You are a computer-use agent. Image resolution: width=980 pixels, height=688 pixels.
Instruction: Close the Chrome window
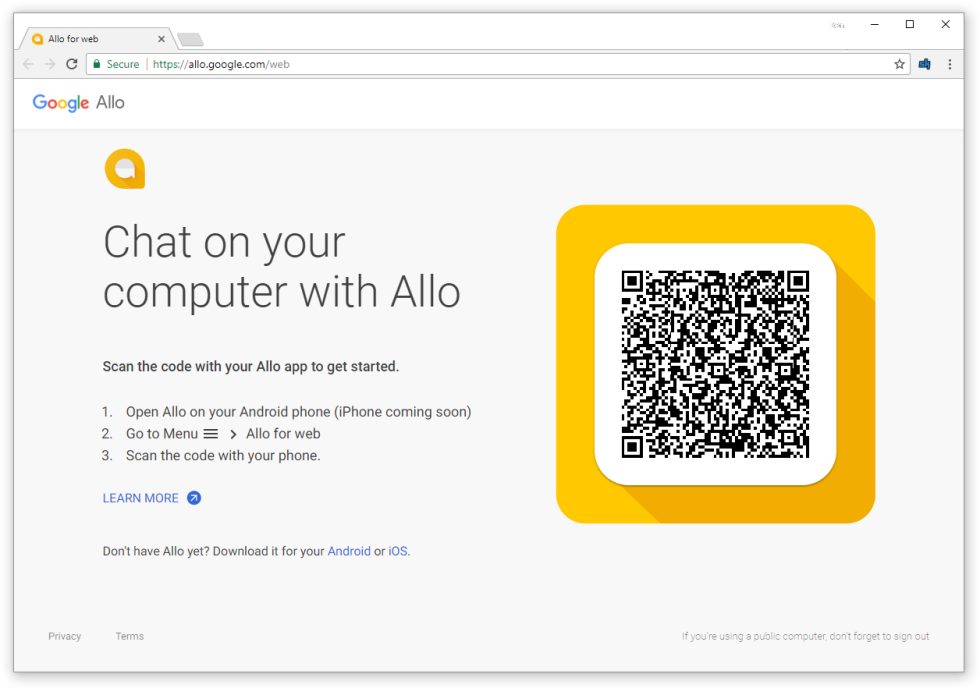946,24
